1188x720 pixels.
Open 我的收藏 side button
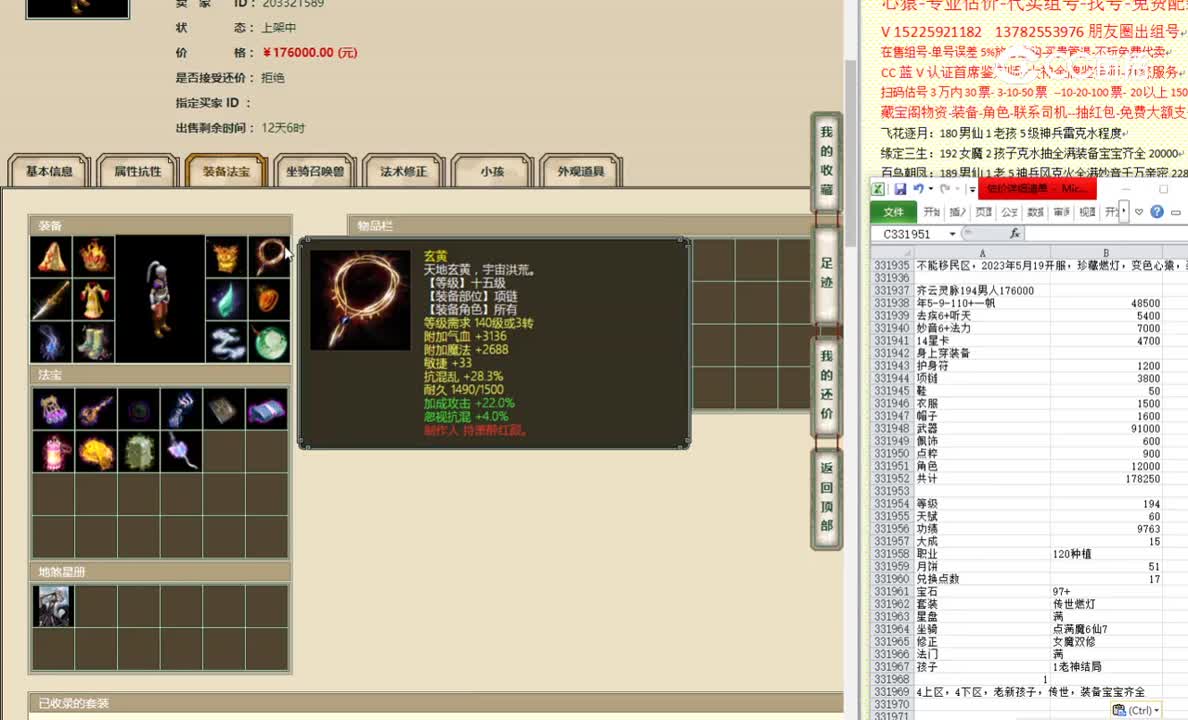tap(827, 161)
